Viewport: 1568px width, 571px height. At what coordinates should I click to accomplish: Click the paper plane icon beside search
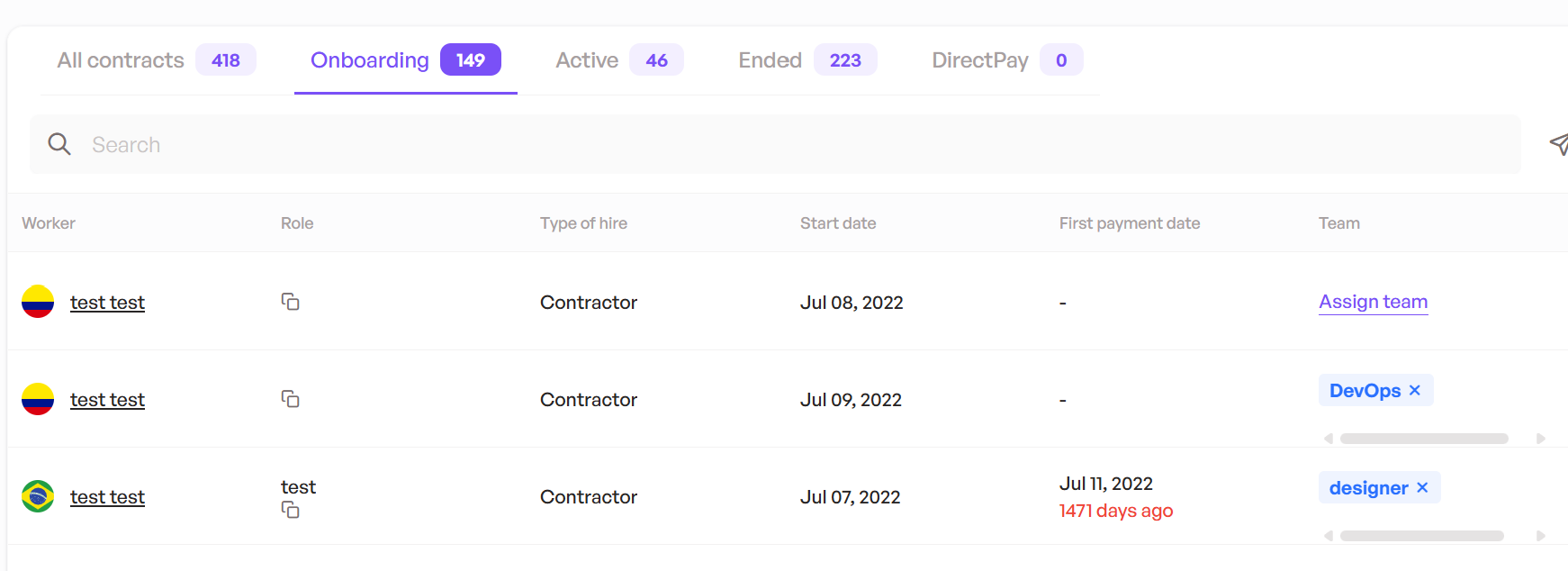point(1559,144)
